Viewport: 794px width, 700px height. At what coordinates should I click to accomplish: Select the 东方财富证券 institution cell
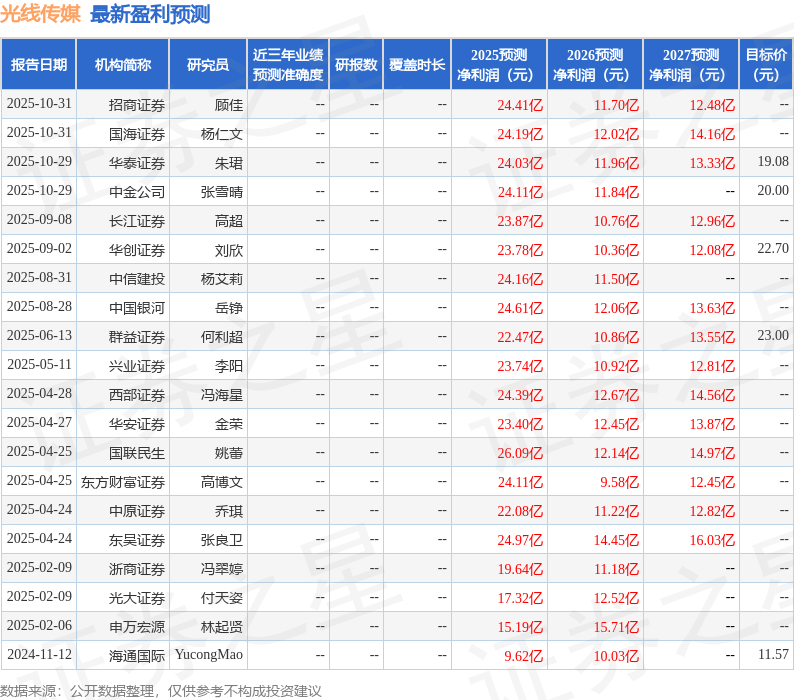point(123,482)
